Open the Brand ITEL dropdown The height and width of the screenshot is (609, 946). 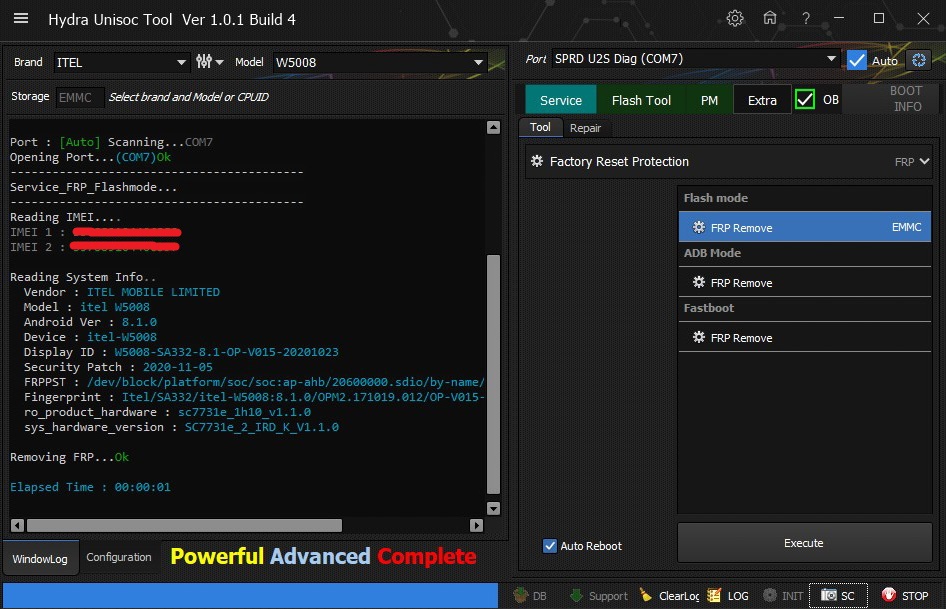pos(121,62)
